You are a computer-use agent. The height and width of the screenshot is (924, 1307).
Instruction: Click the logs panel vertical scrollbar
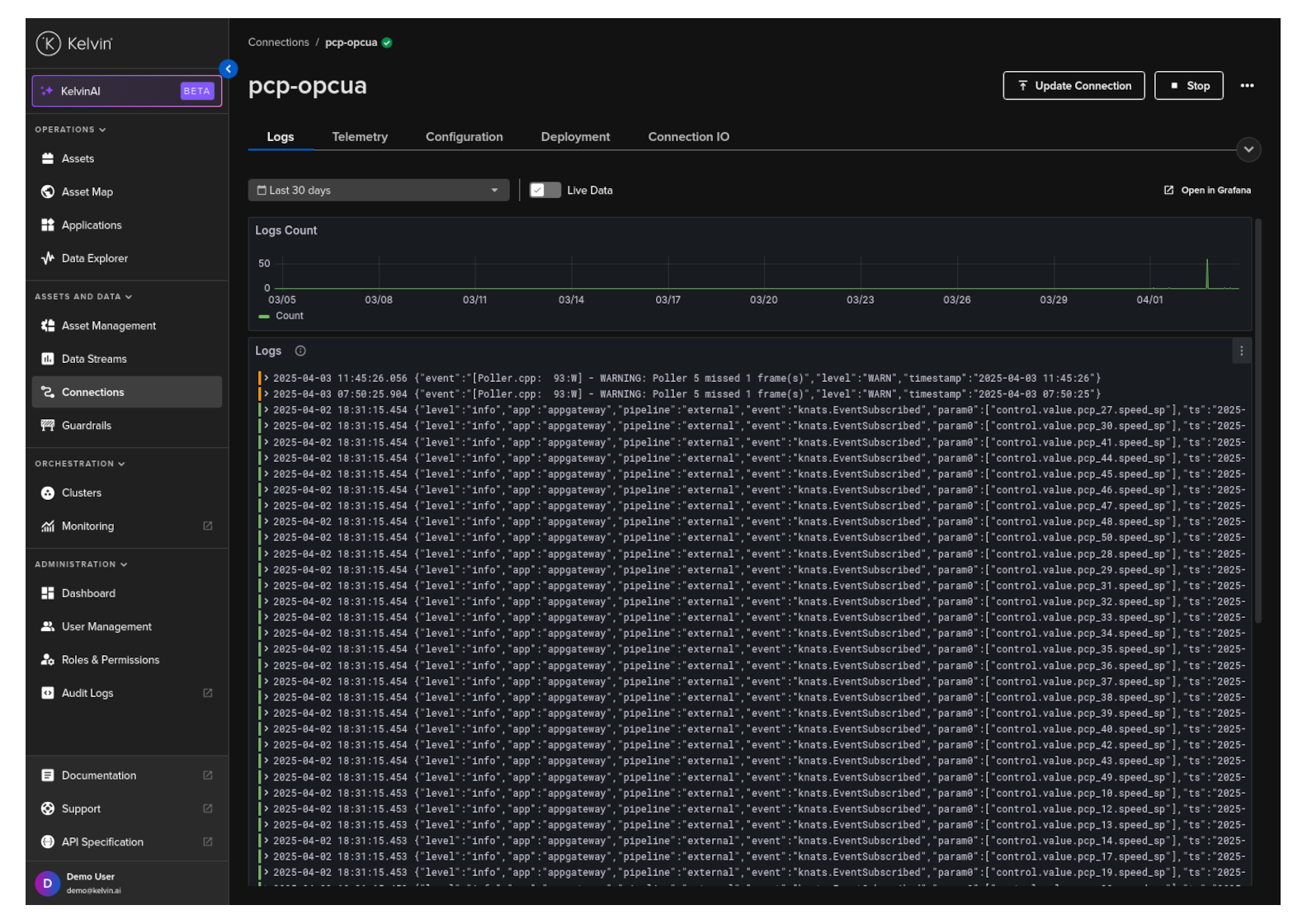click(x=1257, y=421)
